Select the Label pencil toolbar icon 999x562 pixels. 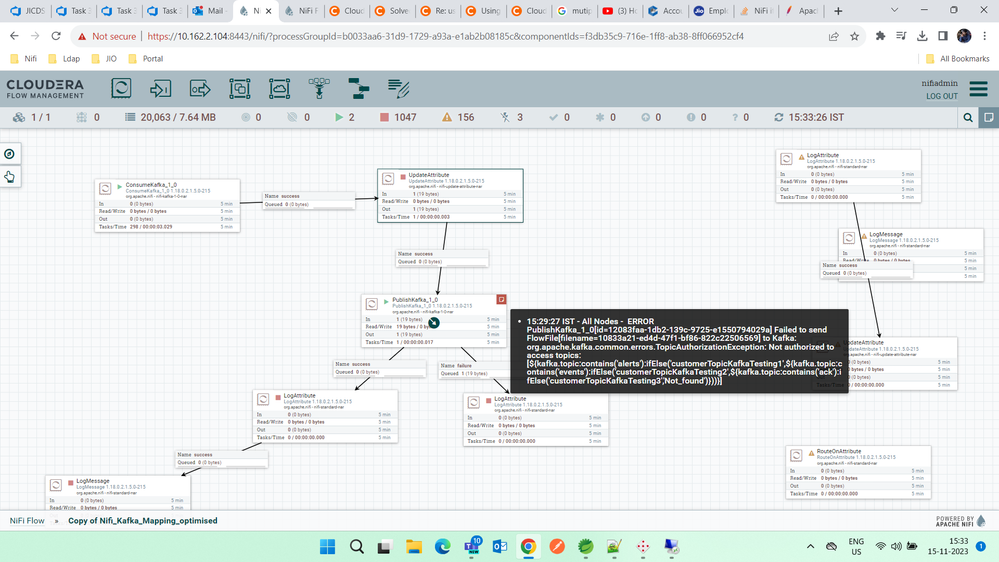pyautogui.click(x=398, y=89)
